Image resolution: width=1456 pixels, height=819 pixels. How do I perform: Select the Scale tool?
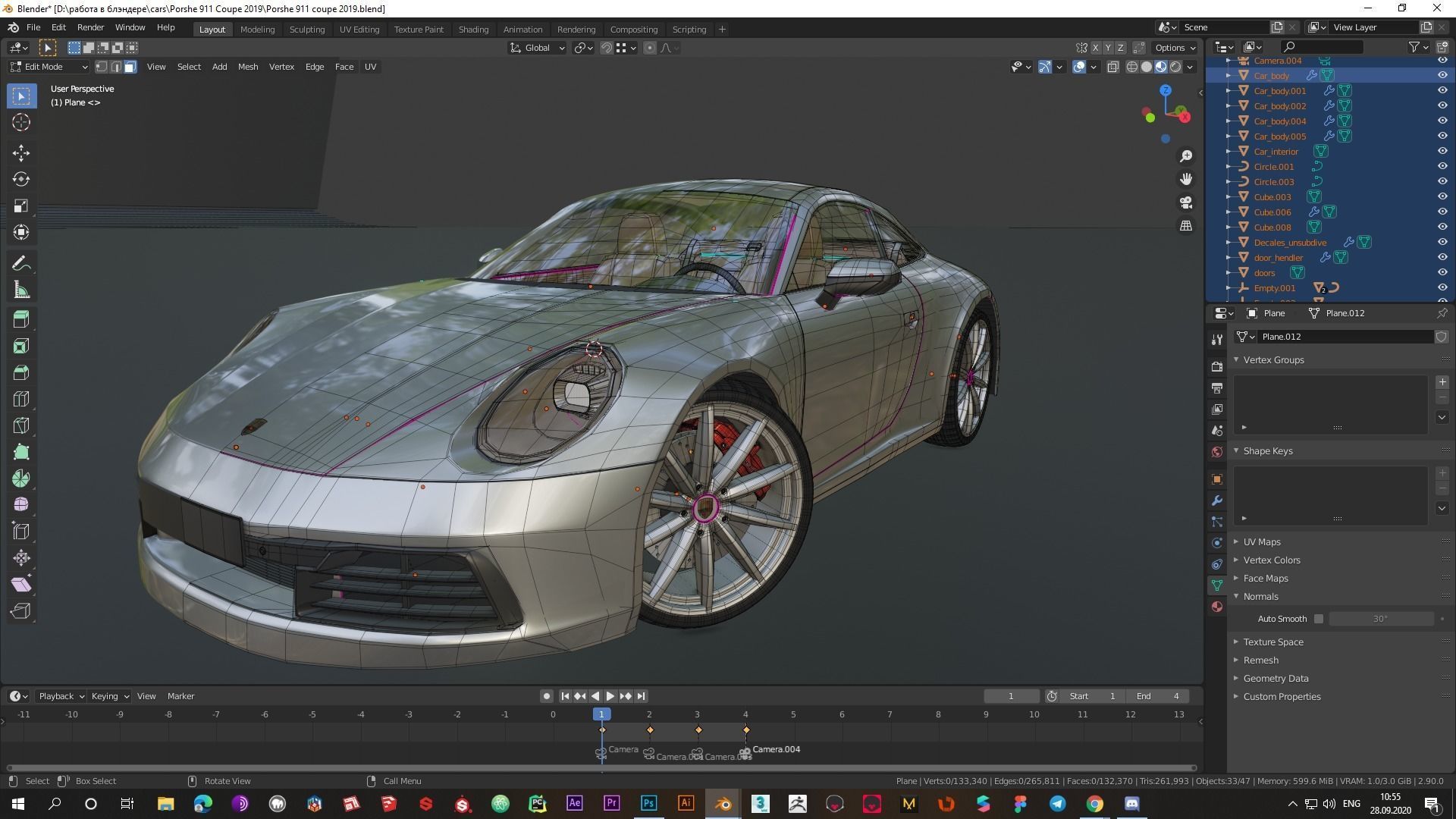coord(21,206)
